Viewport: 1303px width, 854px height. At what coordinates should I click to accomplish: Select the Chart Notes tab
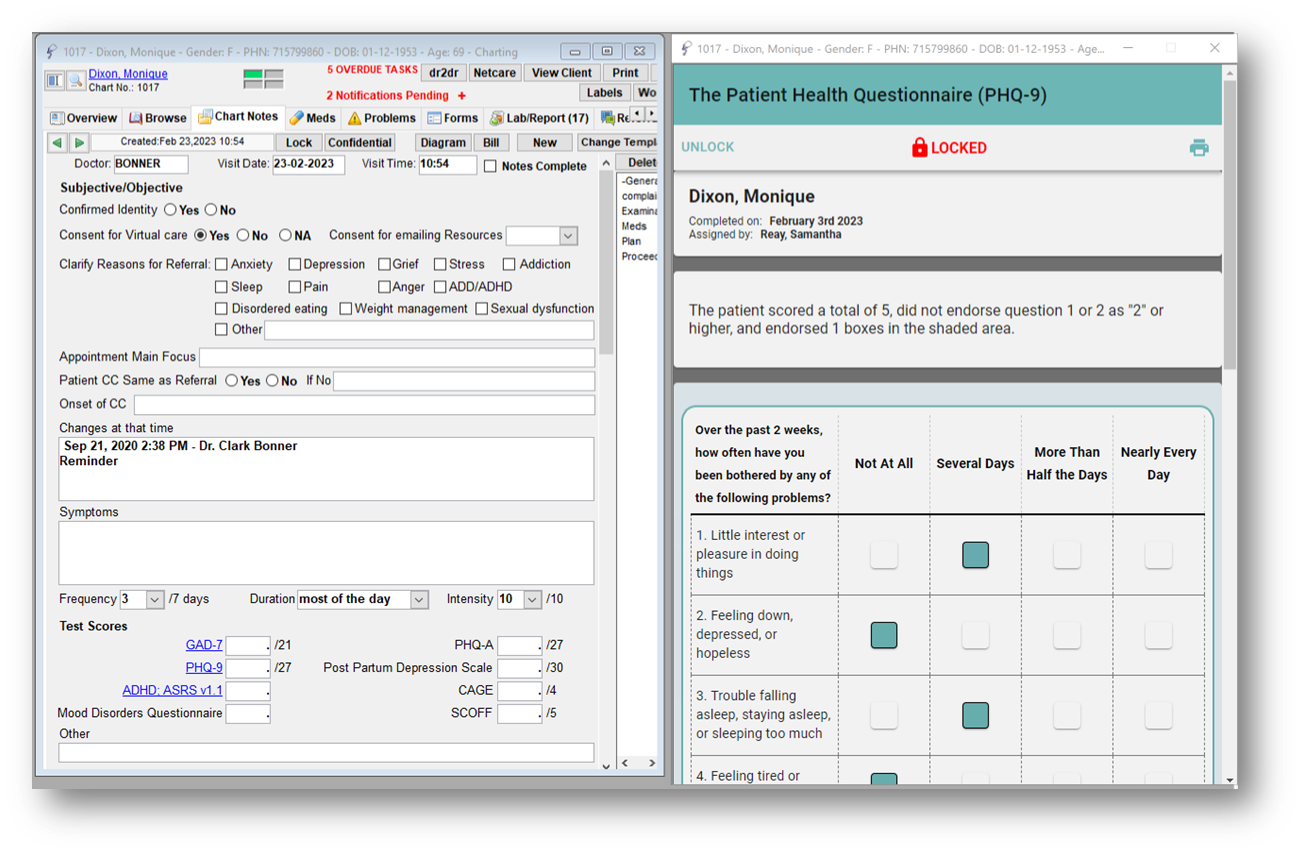(238, 117)
